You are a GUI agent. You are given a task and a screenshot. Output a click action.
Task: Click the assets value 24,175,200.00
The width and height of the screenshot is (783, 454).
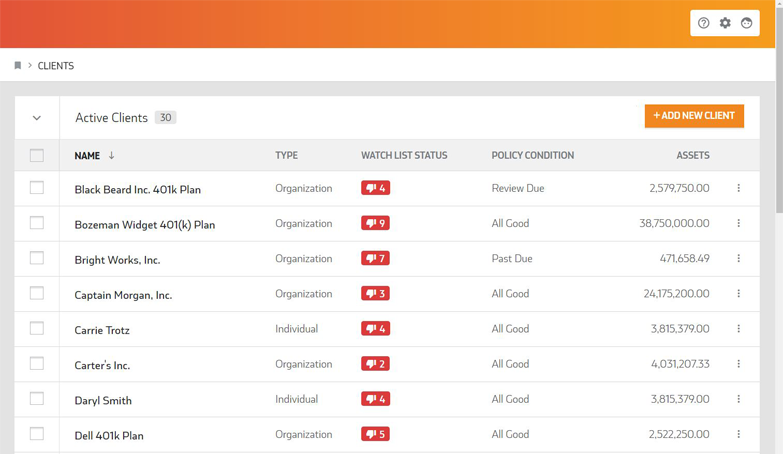(x=676, y=294)
